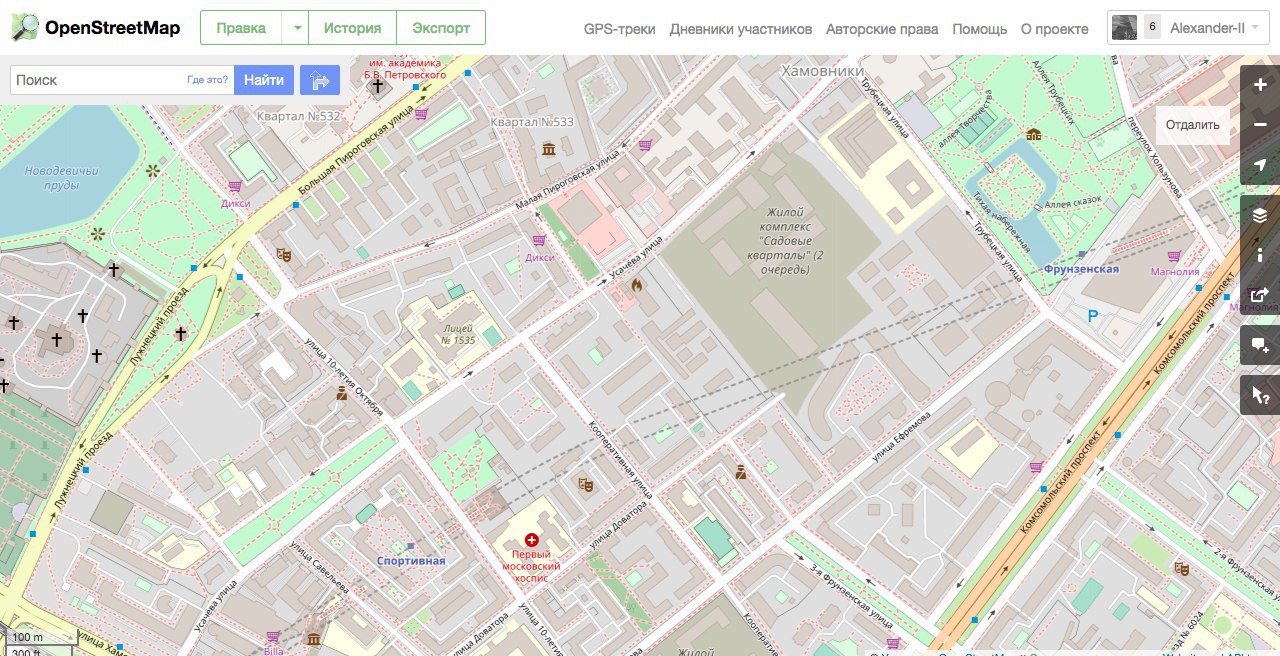Viewport: 1280px width, 656px height.
Task: Activate the query features tool
Action: pyautogui.click(x=1260, y=395)
